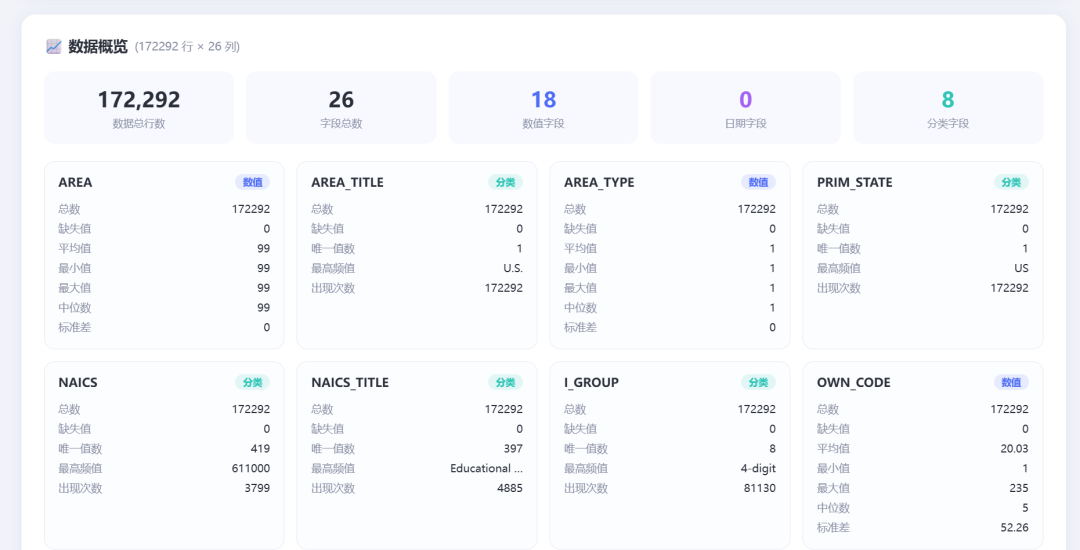The image size is (1080, 550).
Task: Click the 分类 tag on PRIM_STATE card
Action: pos(1011,182)
